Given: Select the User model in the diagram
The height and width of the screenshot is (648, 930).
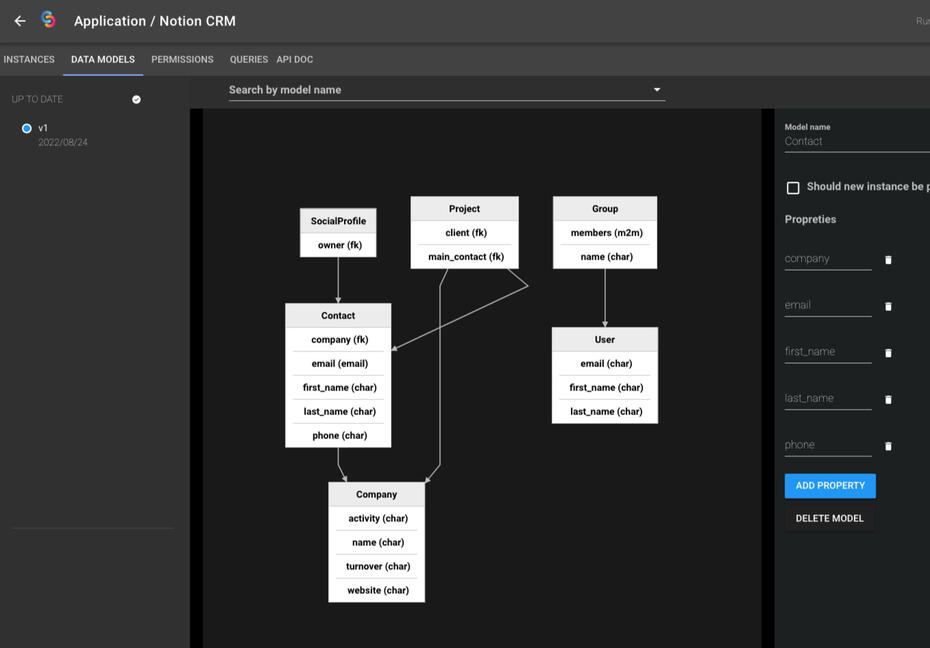Looking at the screenshot, I should click(x=604, y=339).
